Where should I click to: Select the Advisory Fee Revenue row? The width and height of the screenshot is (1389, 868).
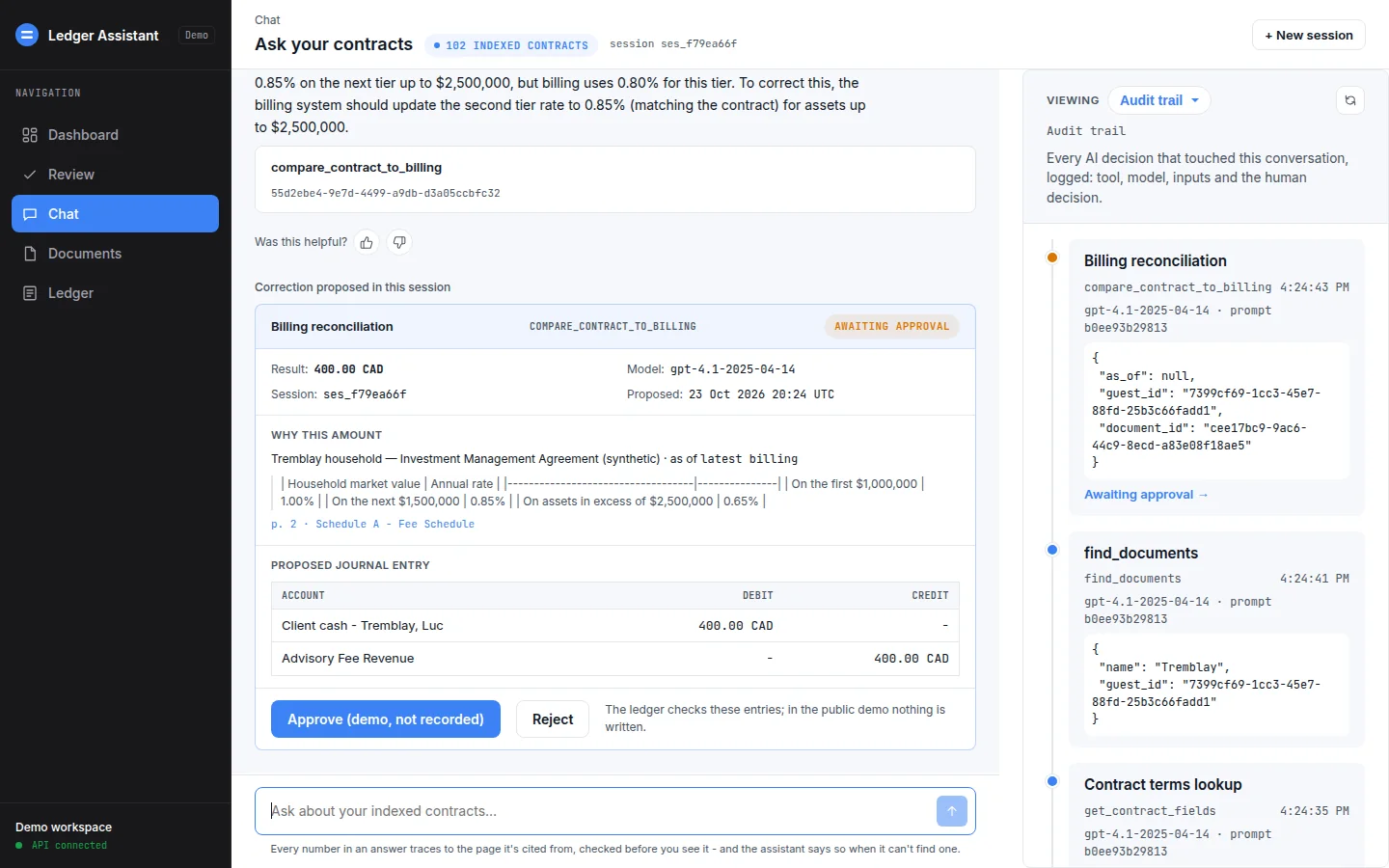[615, 659]
